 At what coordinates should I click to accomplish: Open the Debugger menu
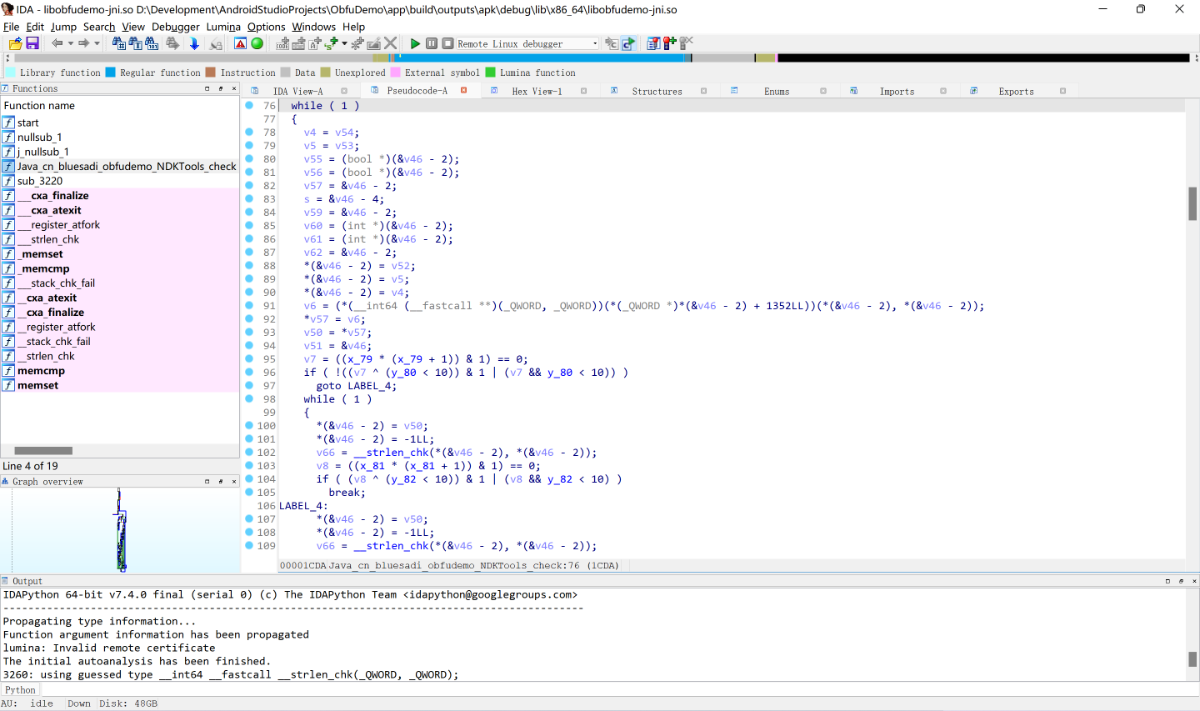(x=175, y=27)
